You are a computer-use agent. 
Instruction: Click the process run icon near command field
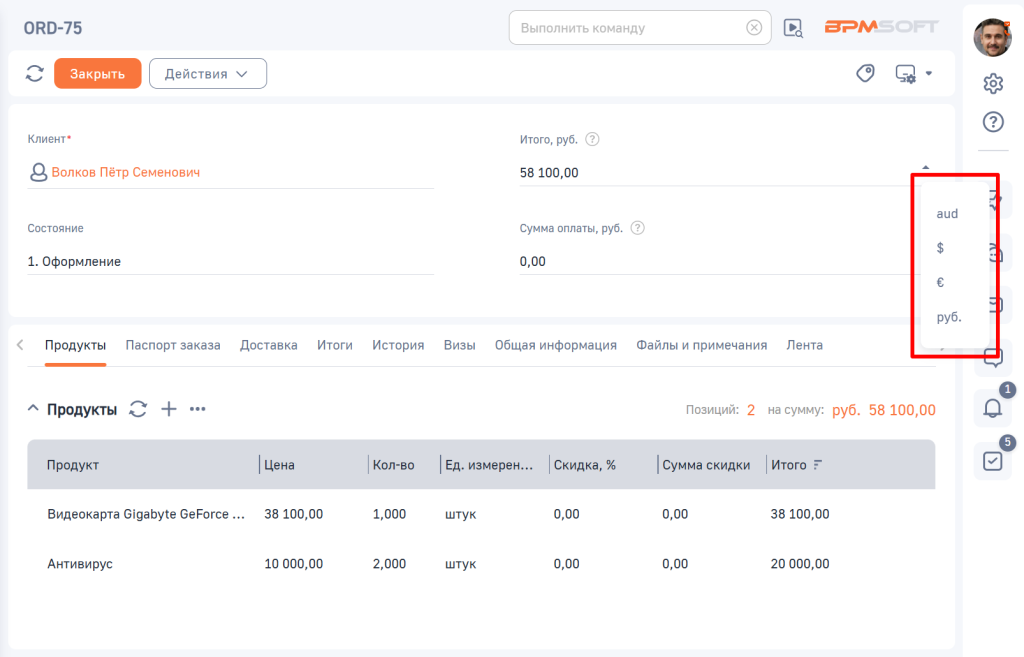pos(793,28)
